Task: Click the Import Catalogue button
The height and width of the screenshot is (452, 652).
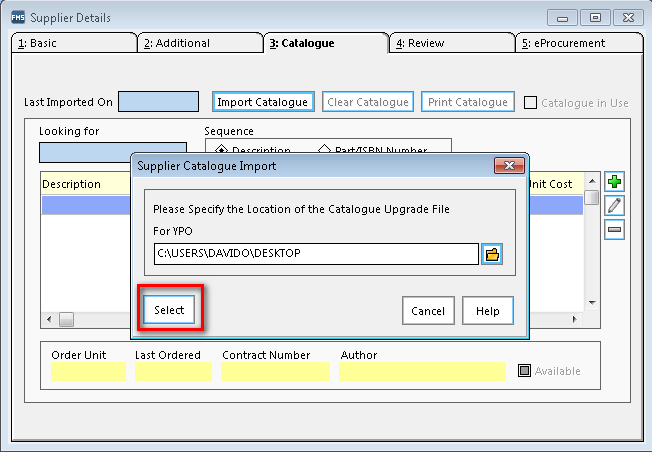Action: [263, 102]
